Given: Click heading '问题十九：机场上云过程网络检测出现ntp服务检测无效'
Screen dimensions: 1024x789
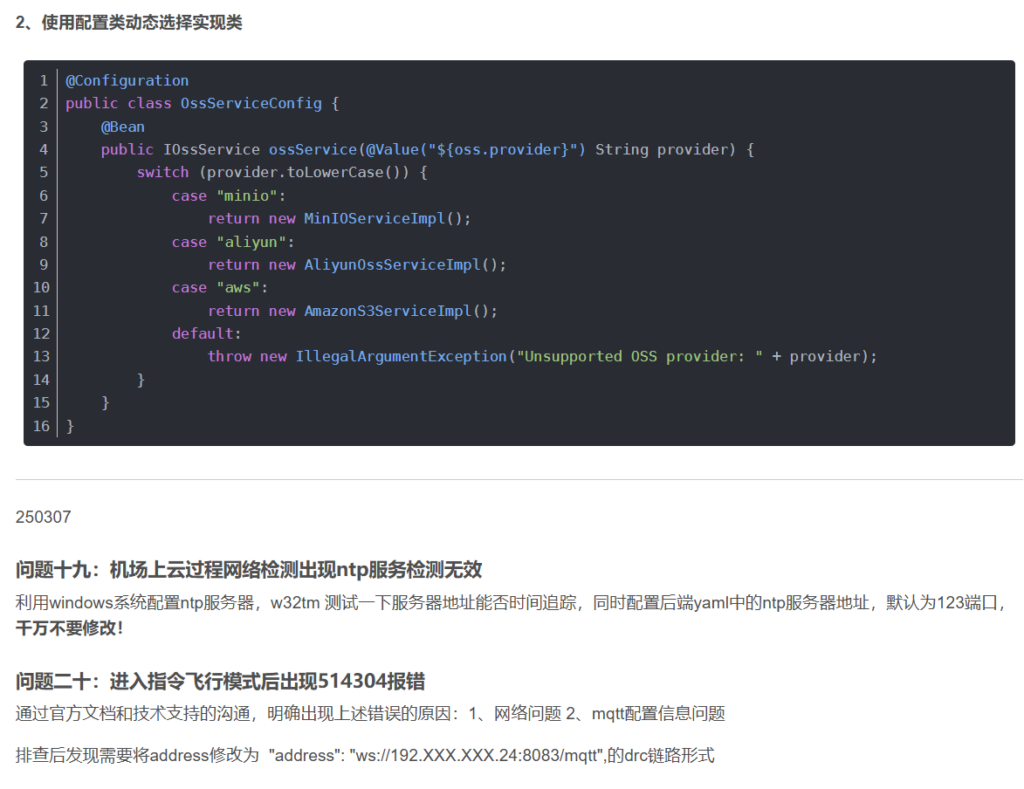Looking at the screenshot, I should pos(249,570).
